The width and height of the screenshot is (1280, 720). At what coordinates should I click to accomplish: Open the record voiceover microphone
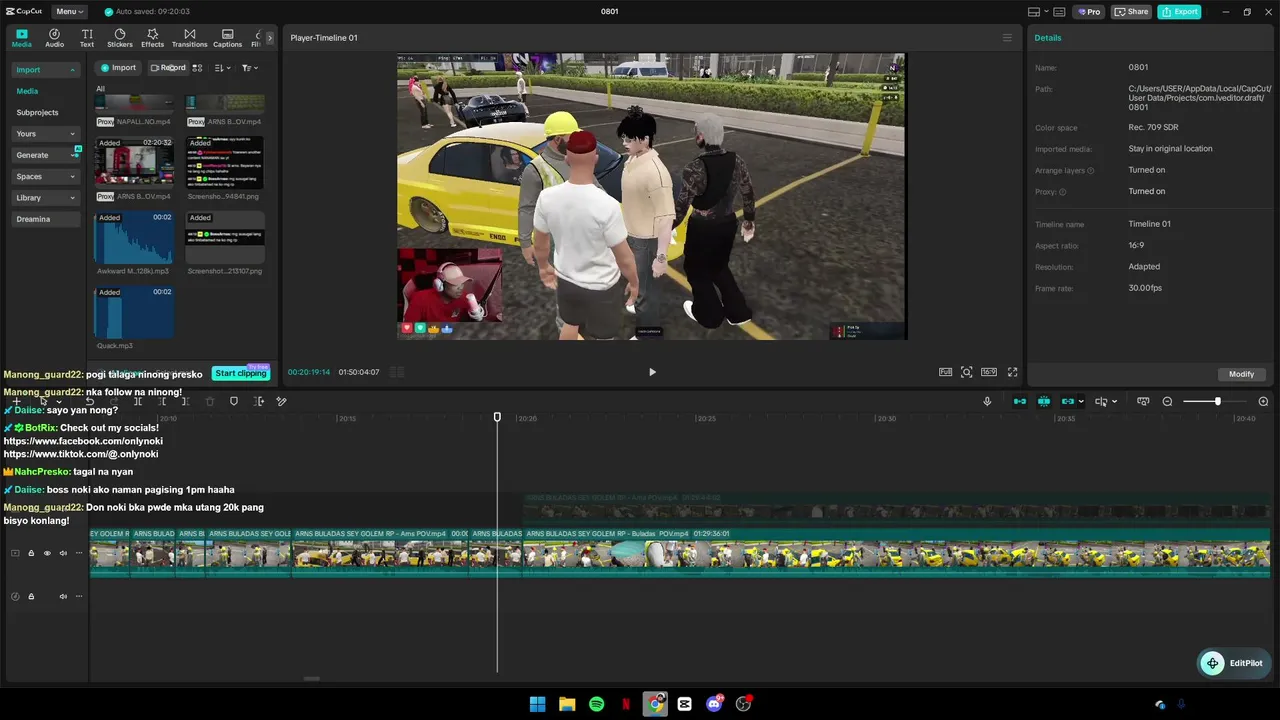[x=987, y=402]
